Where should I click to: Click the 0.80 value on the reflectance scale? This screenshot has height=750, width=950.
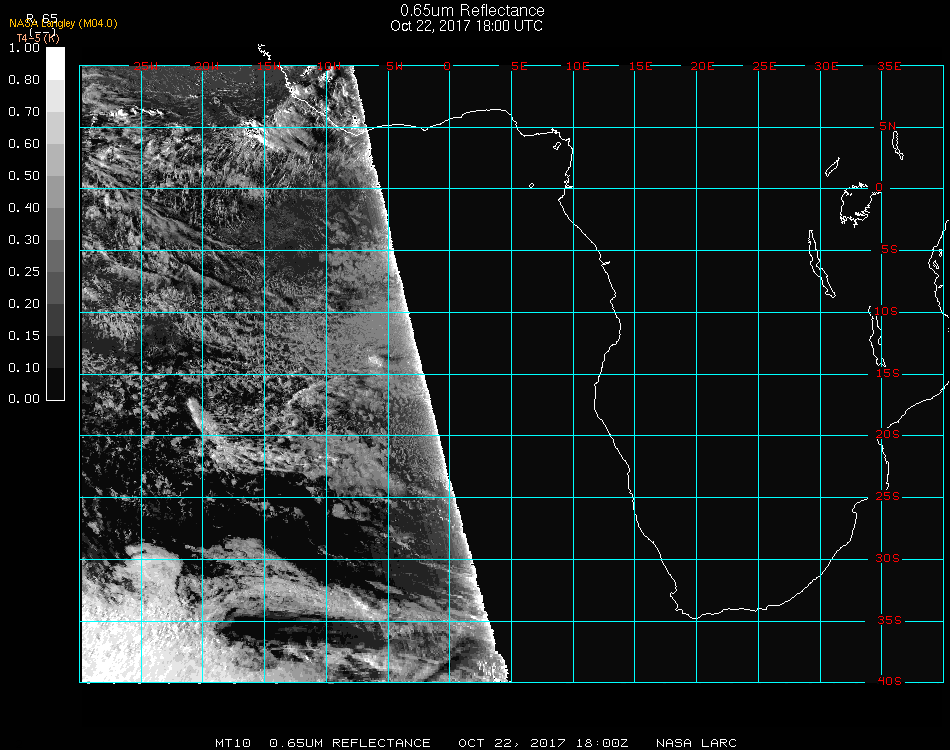click(x=24, y=80)
